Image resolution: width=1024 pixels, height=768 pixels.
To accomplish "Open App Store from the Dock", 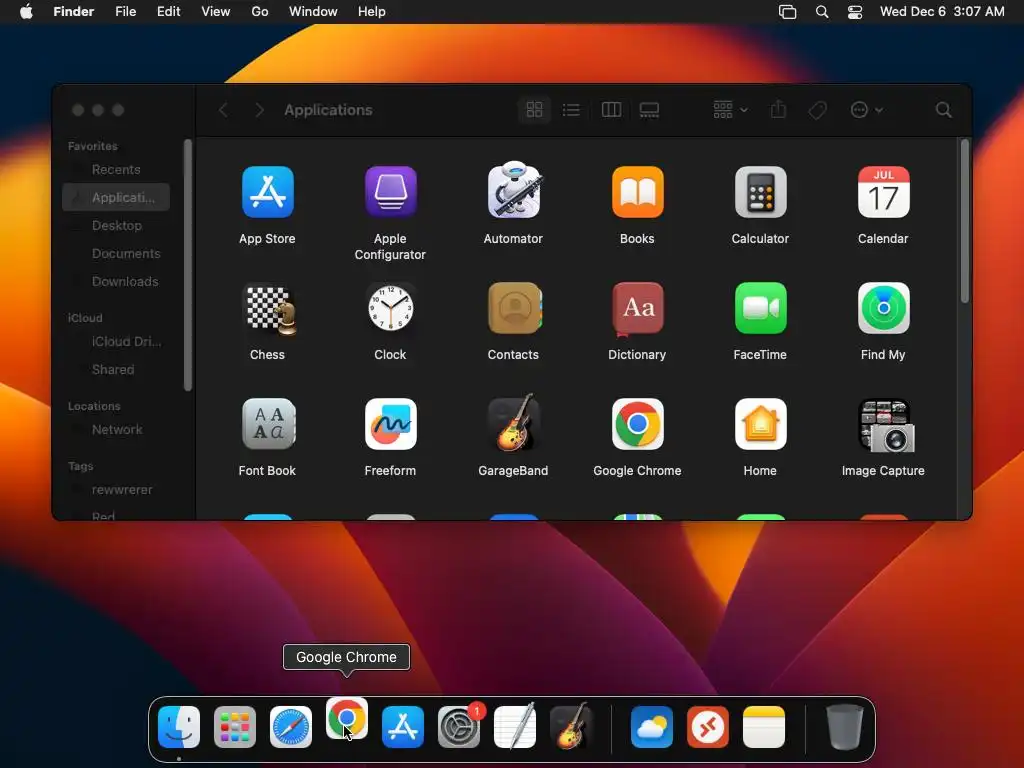I will pos(402,727).
